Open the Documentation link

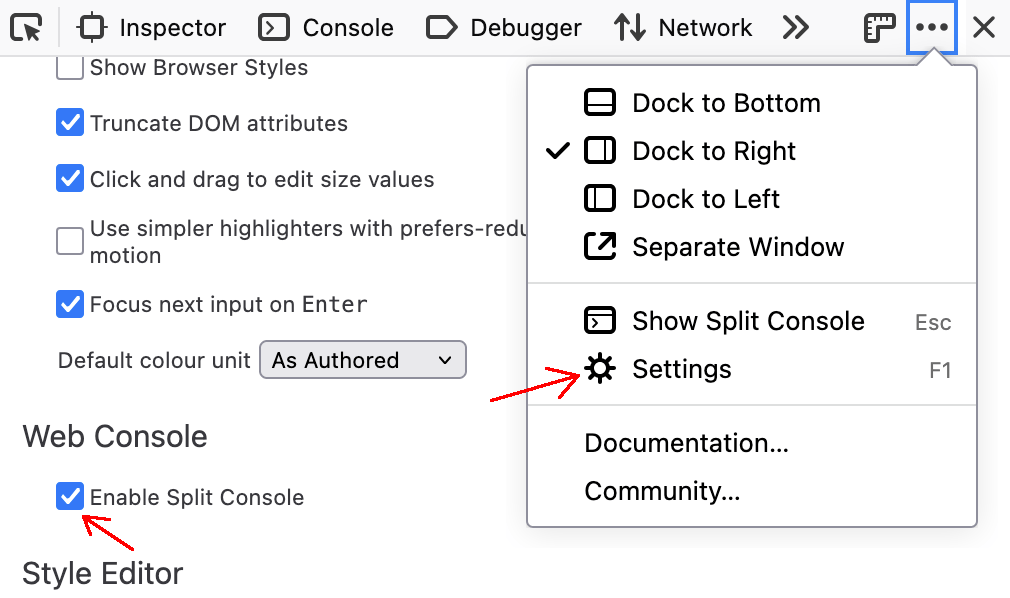[686, 442]
